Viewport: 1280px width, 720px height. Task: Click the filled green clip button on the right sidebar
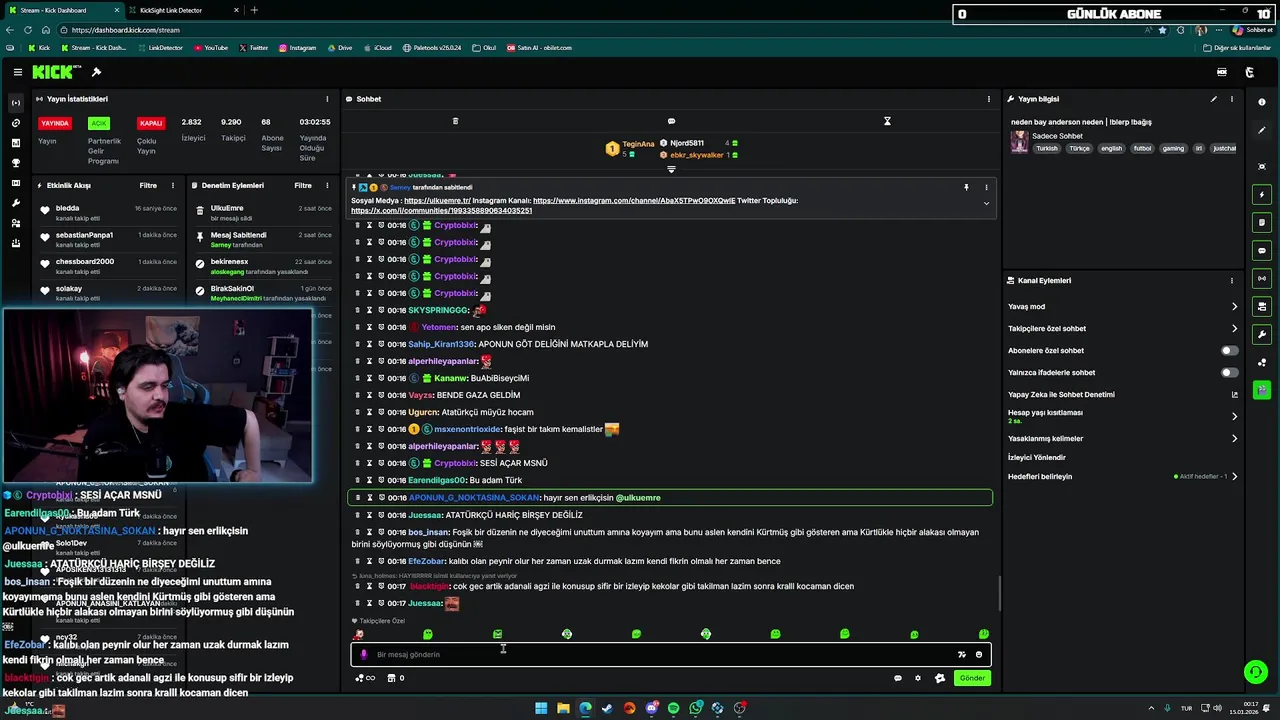point(1262,390)
